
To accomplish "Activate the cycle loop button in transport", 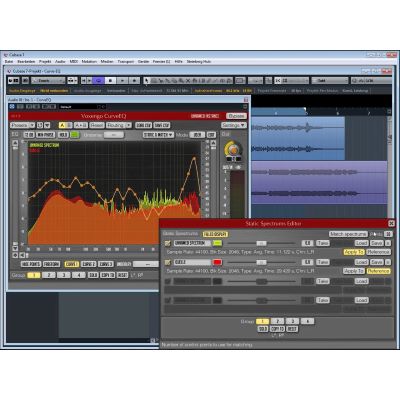I will pos(99,80).
